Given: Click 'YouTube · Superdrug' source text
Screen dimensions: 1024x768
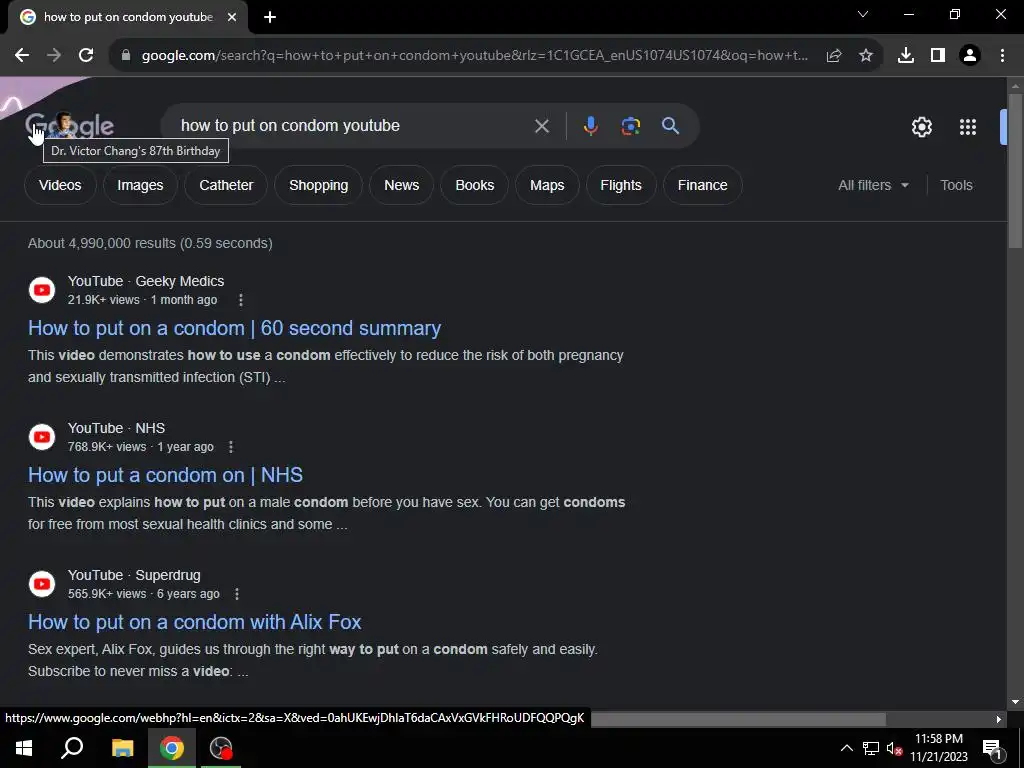Looking at the screenshot, I should tap(134, 575).
